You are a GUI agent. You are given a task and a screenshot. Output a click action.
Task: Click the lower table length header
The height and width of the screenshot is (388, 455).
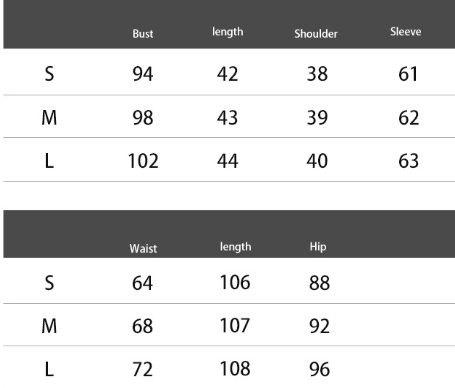[235, 247]
